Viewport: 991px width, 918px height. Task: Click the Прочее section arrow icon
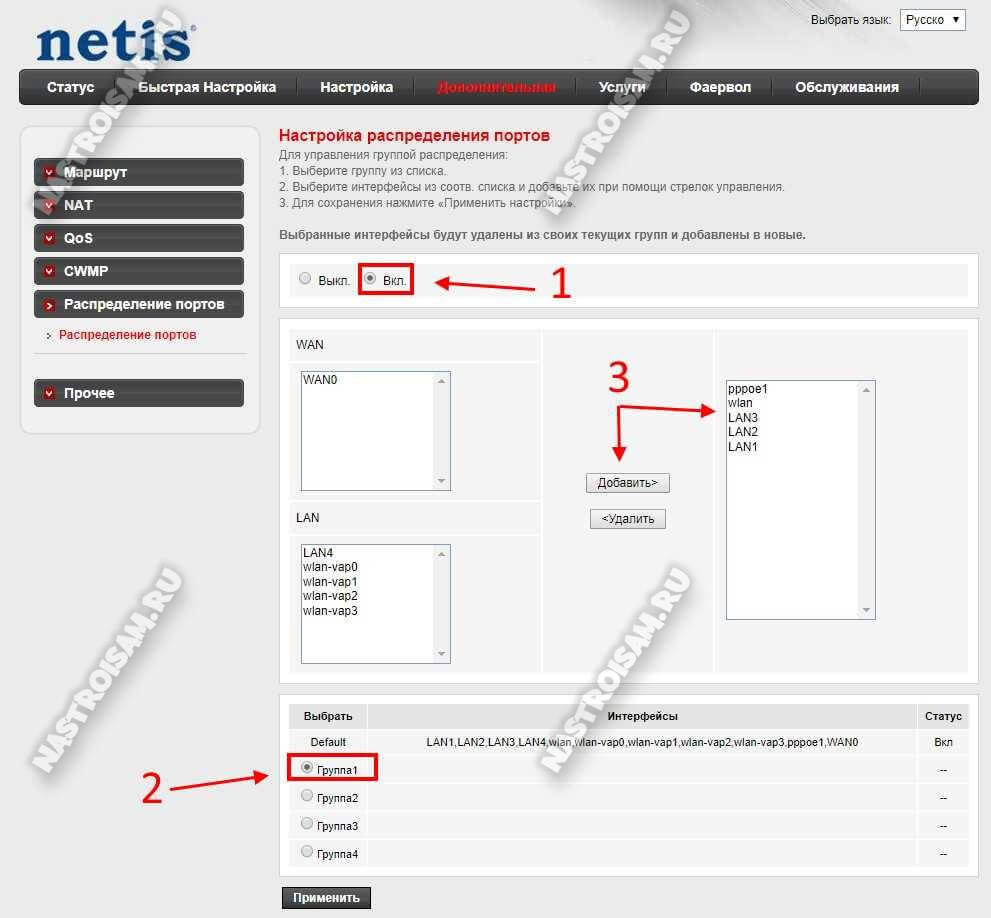pyautogui.click(x=49, y=393)
